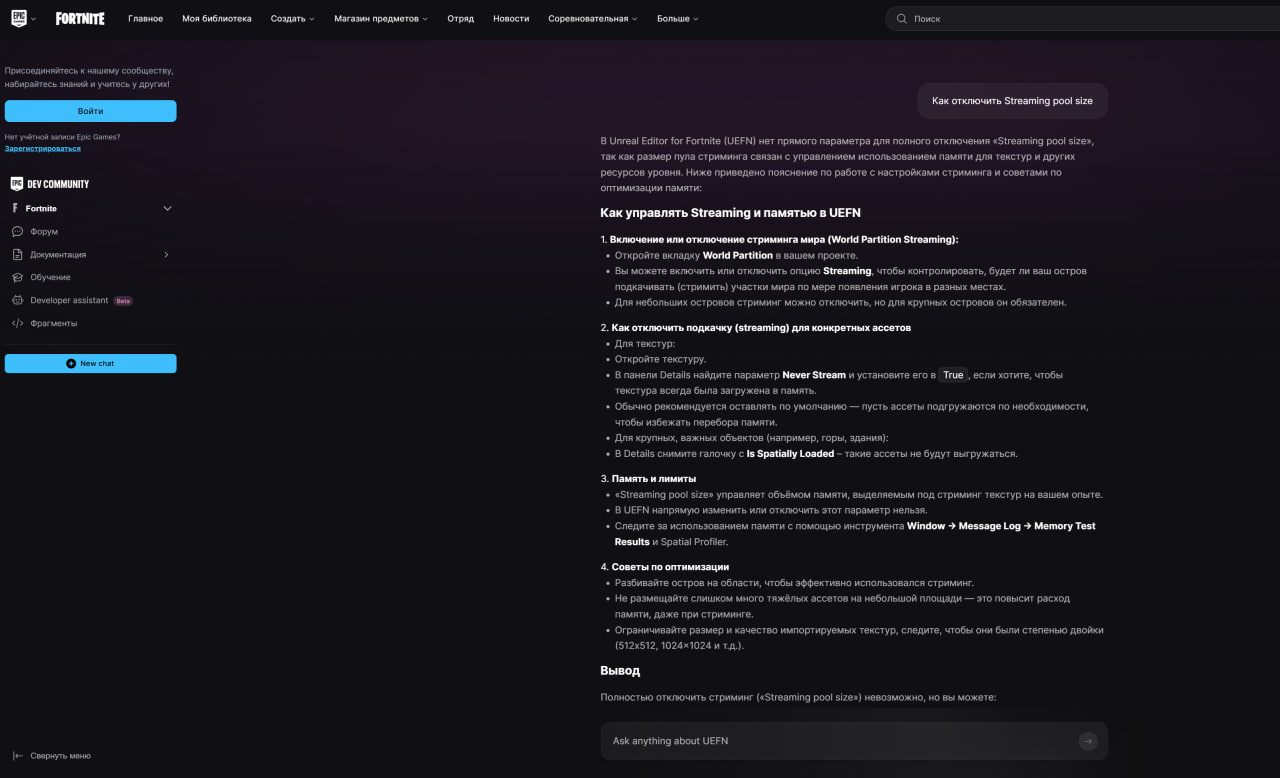Click the True code label
1280x778 pixels.
point(953,375)
